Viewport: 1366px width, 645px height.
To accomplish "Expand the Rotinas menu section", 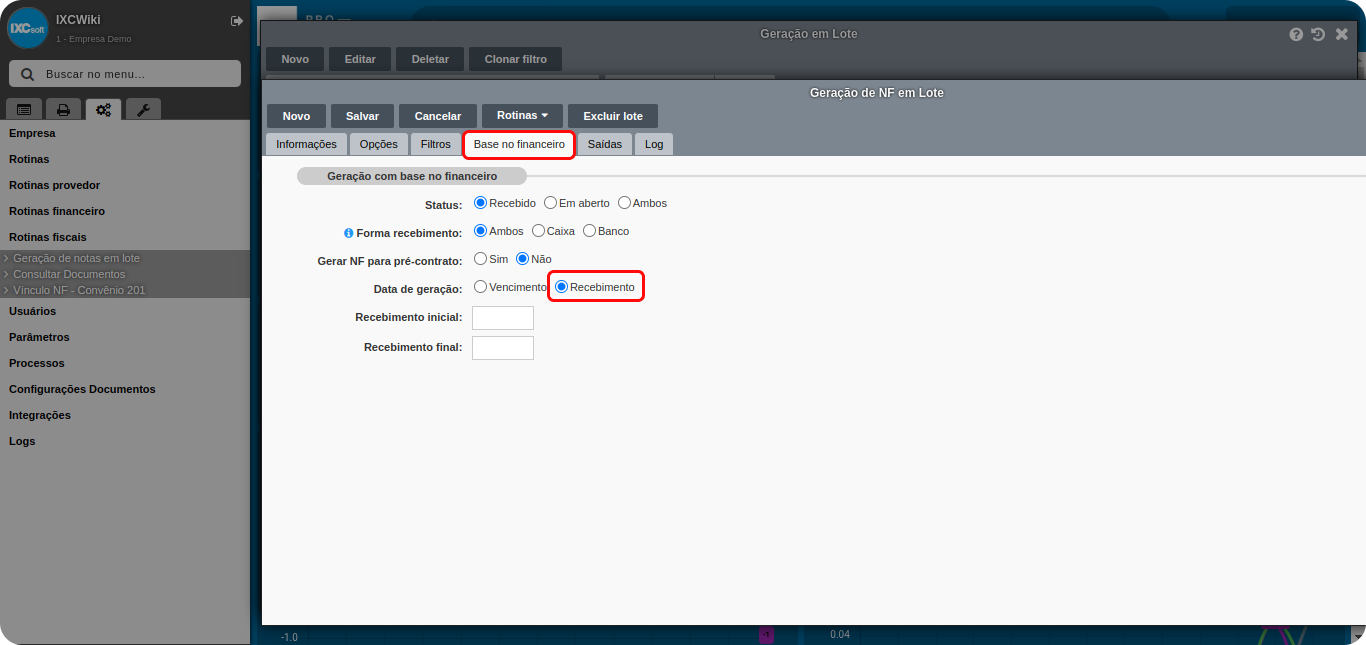I will pyautogui.click(x=29, y=159).
